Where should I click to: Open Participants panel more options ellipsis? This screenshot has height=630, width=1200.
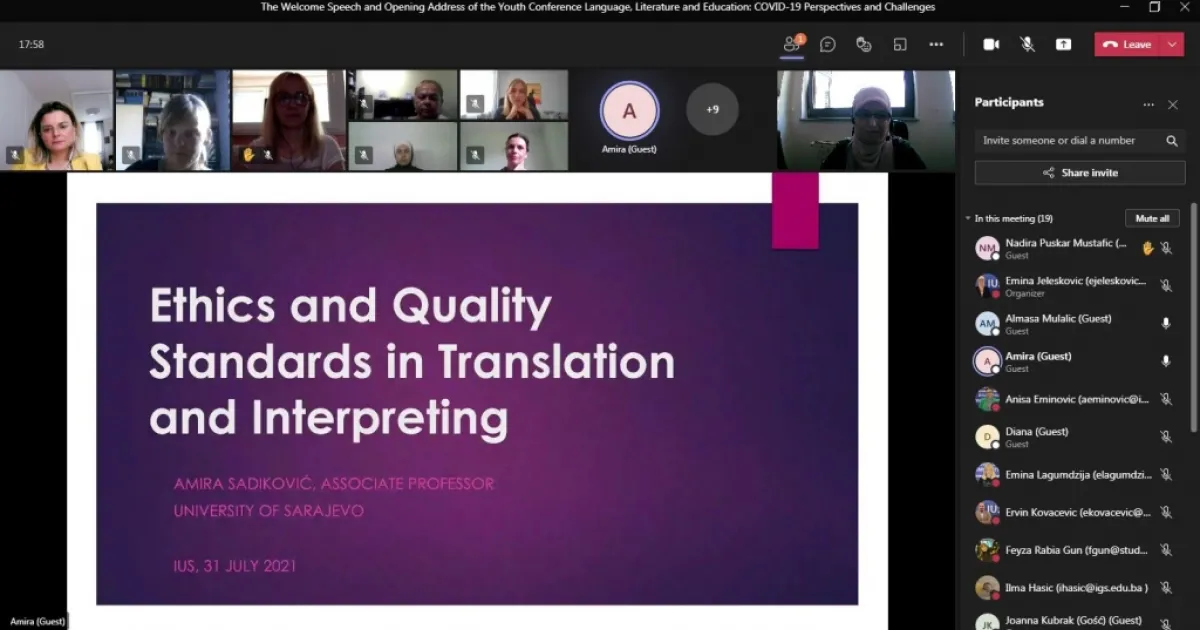click(1149, 104)
